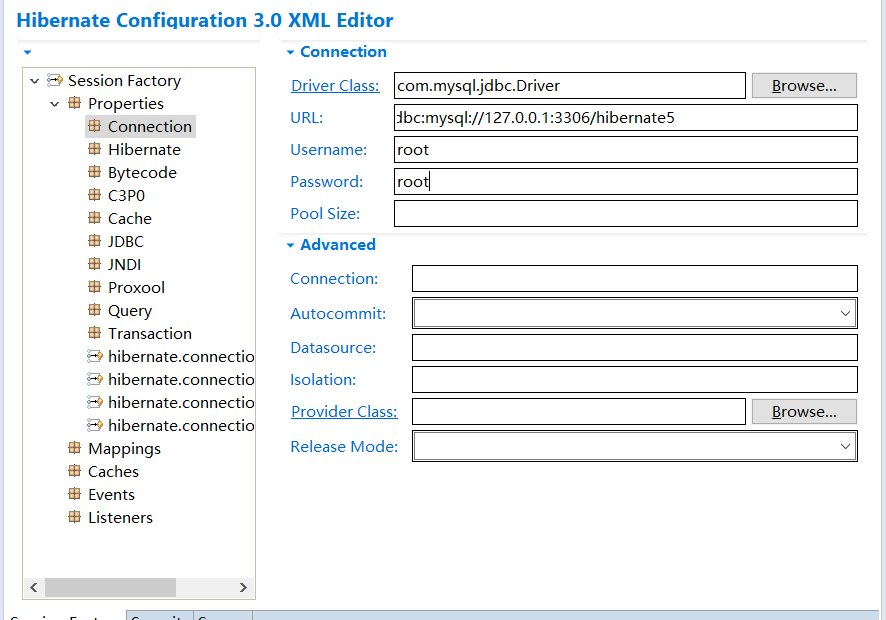
Task: Click Browse next to Driver Class
Action: pos(804,85)
